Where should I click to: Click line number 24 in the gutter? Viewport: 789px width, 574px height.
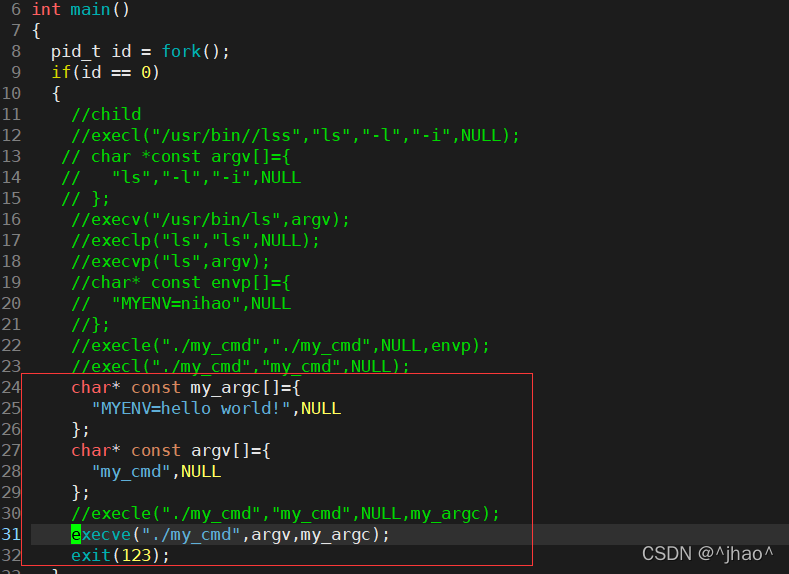[x=11, y=387]
